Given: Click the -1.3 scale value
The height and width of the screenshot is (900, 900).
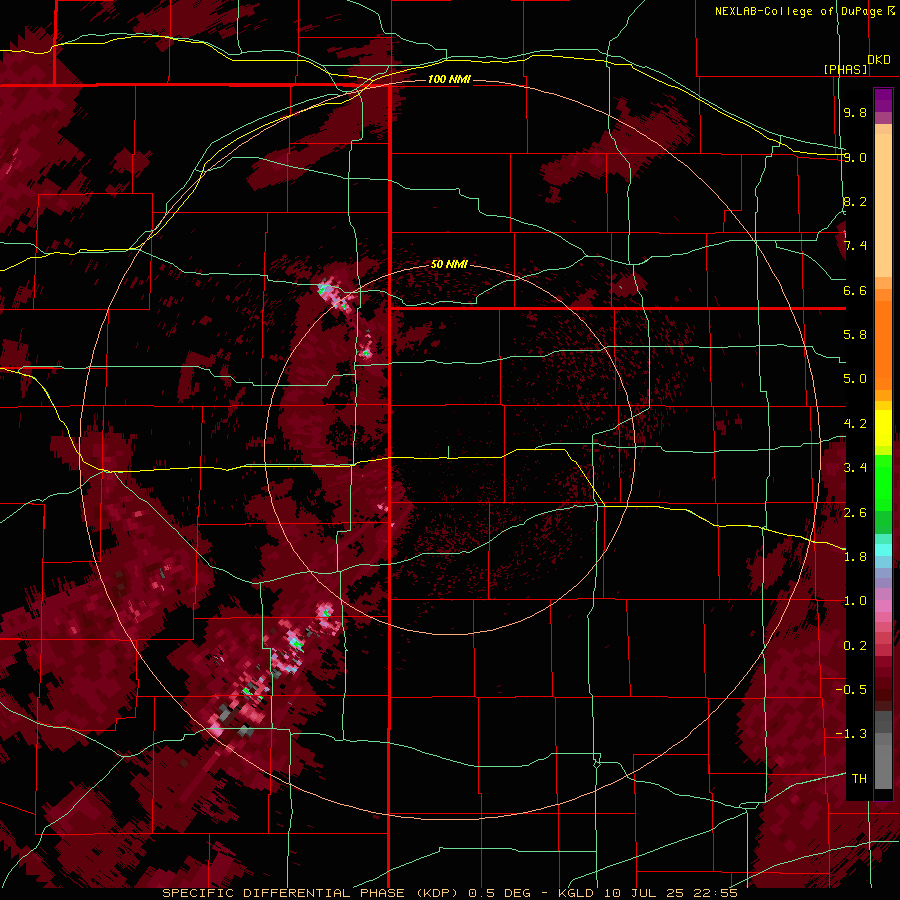Looking at the screenshot, I should [x=851, y=734].
